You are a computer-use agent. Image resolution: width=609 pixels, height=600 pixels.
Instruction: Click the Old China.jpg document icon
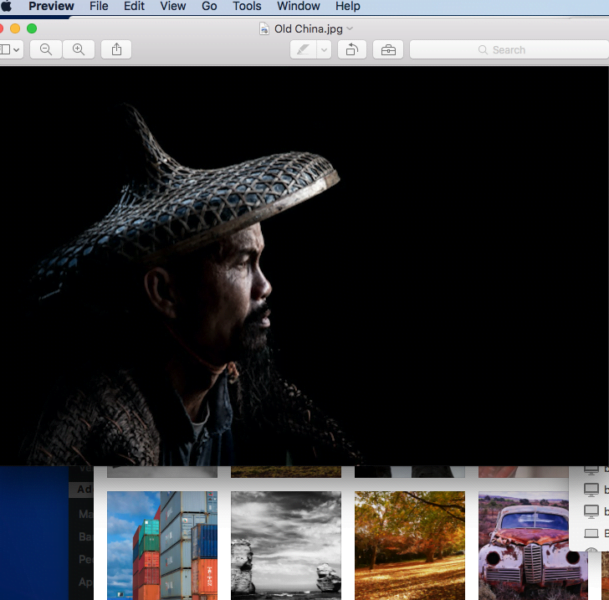tap(264, 29)
